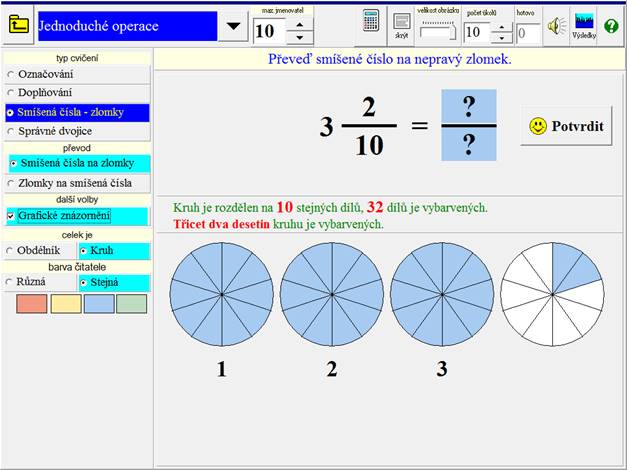Adjust the 'velikost obrázku' slider
This screenshot has width=627, height=470.
(438, 33)
